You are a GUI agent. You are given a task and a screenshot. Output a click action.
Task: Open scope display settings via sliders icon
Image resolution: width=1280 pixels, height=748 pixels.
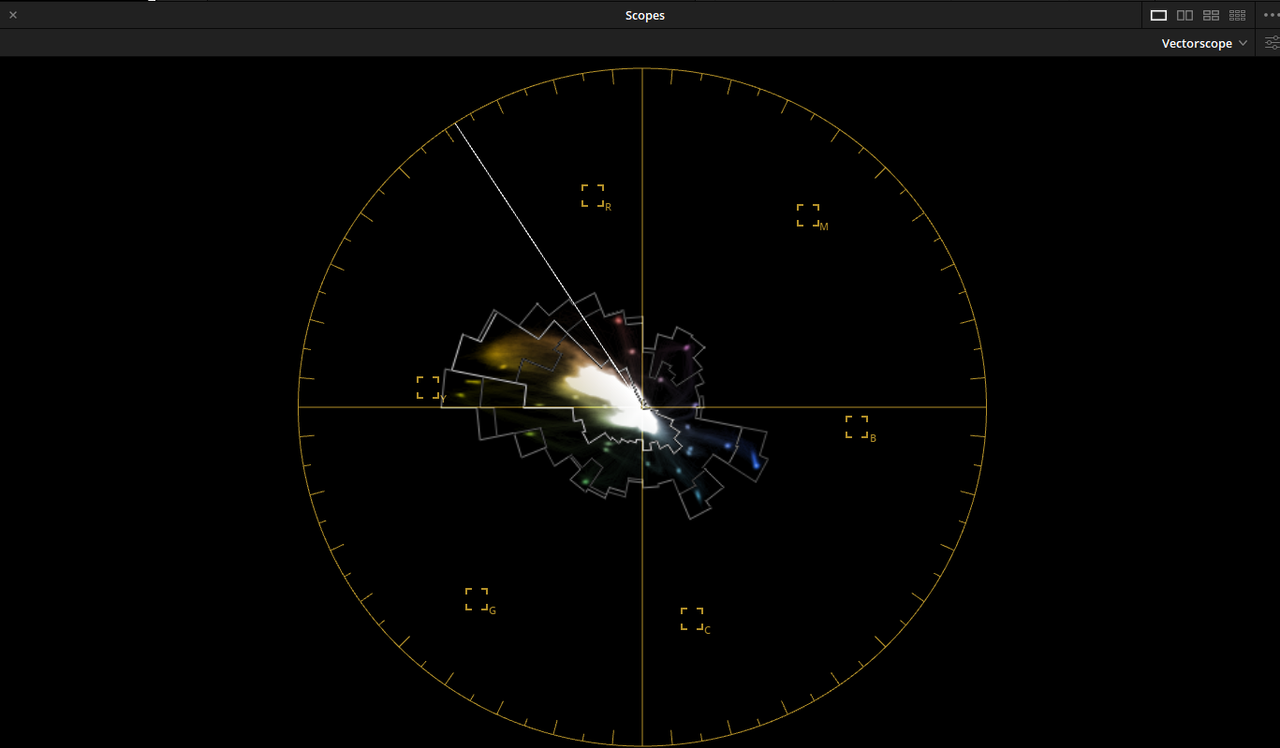click(1270, 43)
